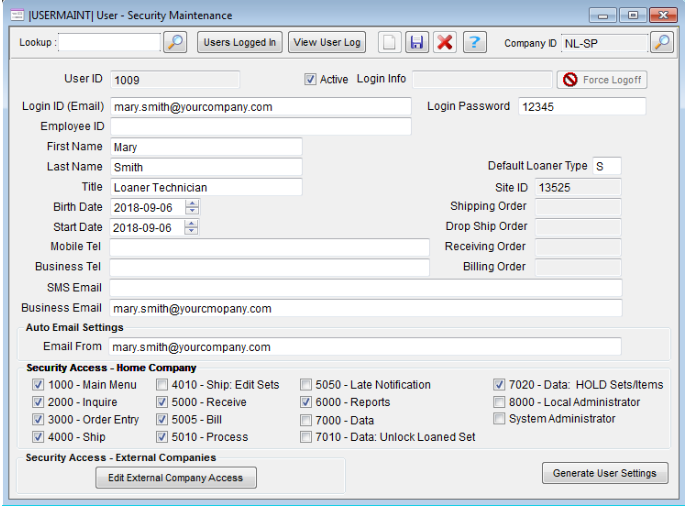The height and width of the screenshot is (516, 693).
Task: Click the New blank record icon
Action: (x=389, y=43)
